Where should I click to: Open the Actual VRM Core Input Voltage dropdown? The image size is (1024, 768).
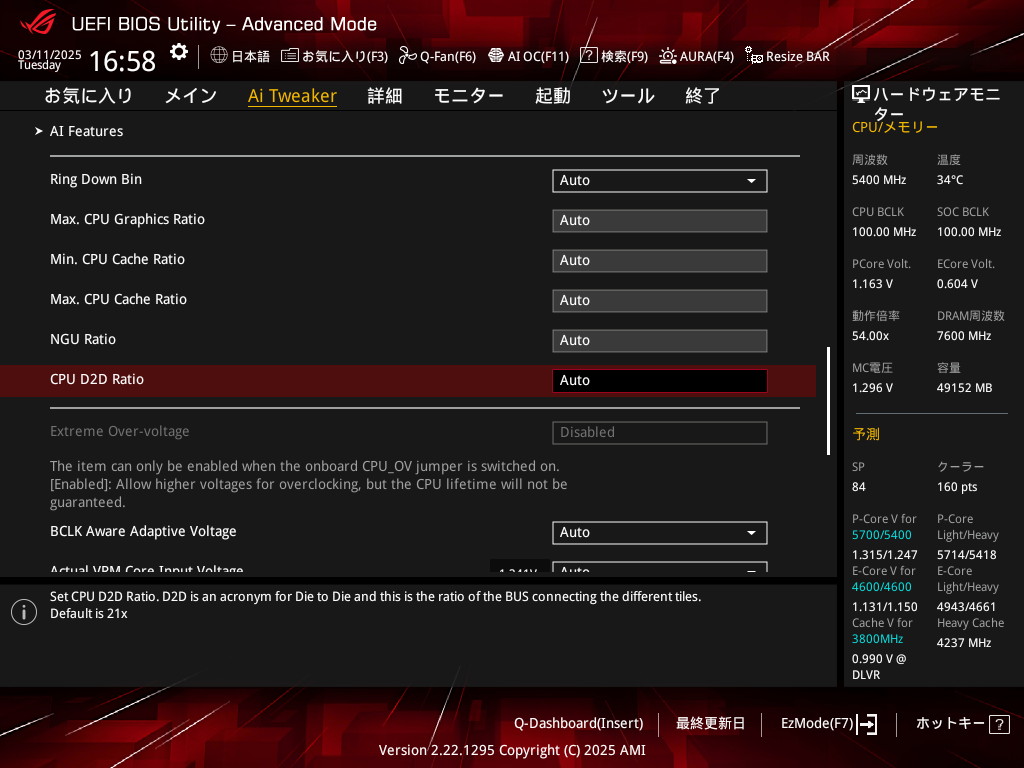point(660,567)
